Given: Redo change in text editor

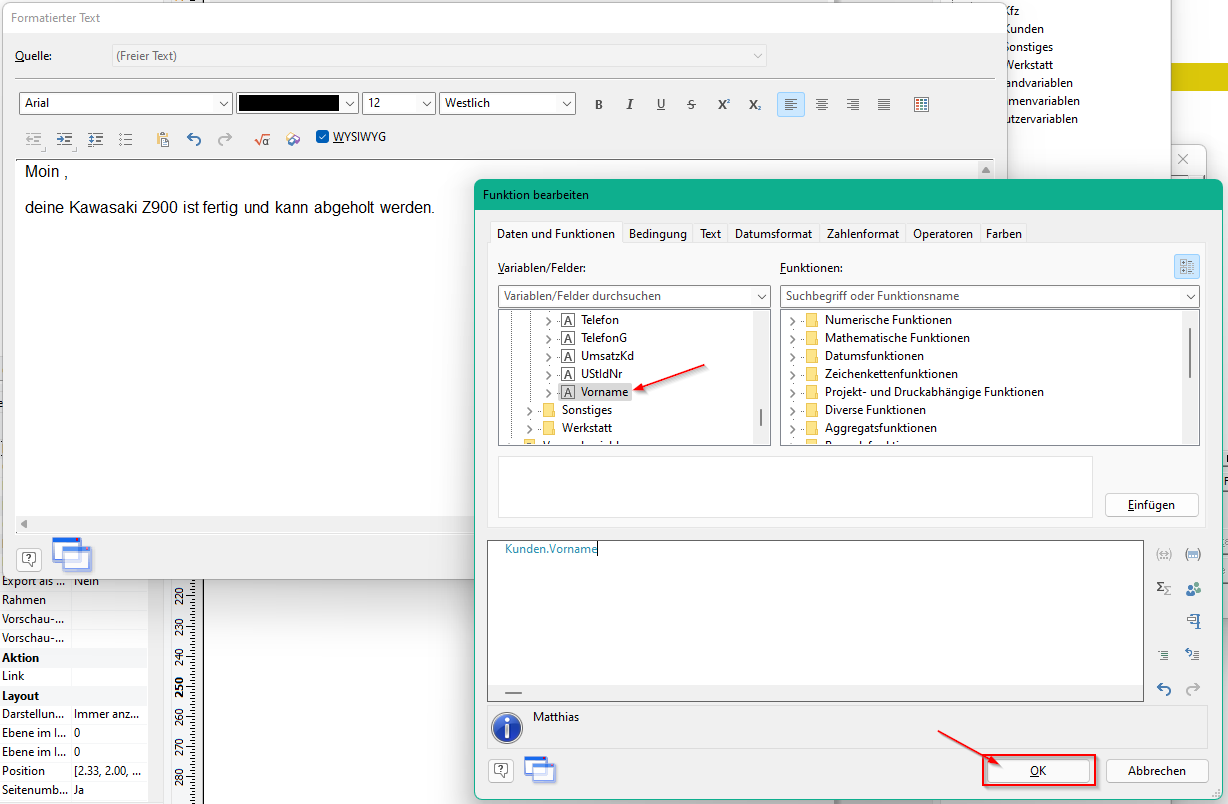Looking at the screenshot, I should tap(225, 139).
